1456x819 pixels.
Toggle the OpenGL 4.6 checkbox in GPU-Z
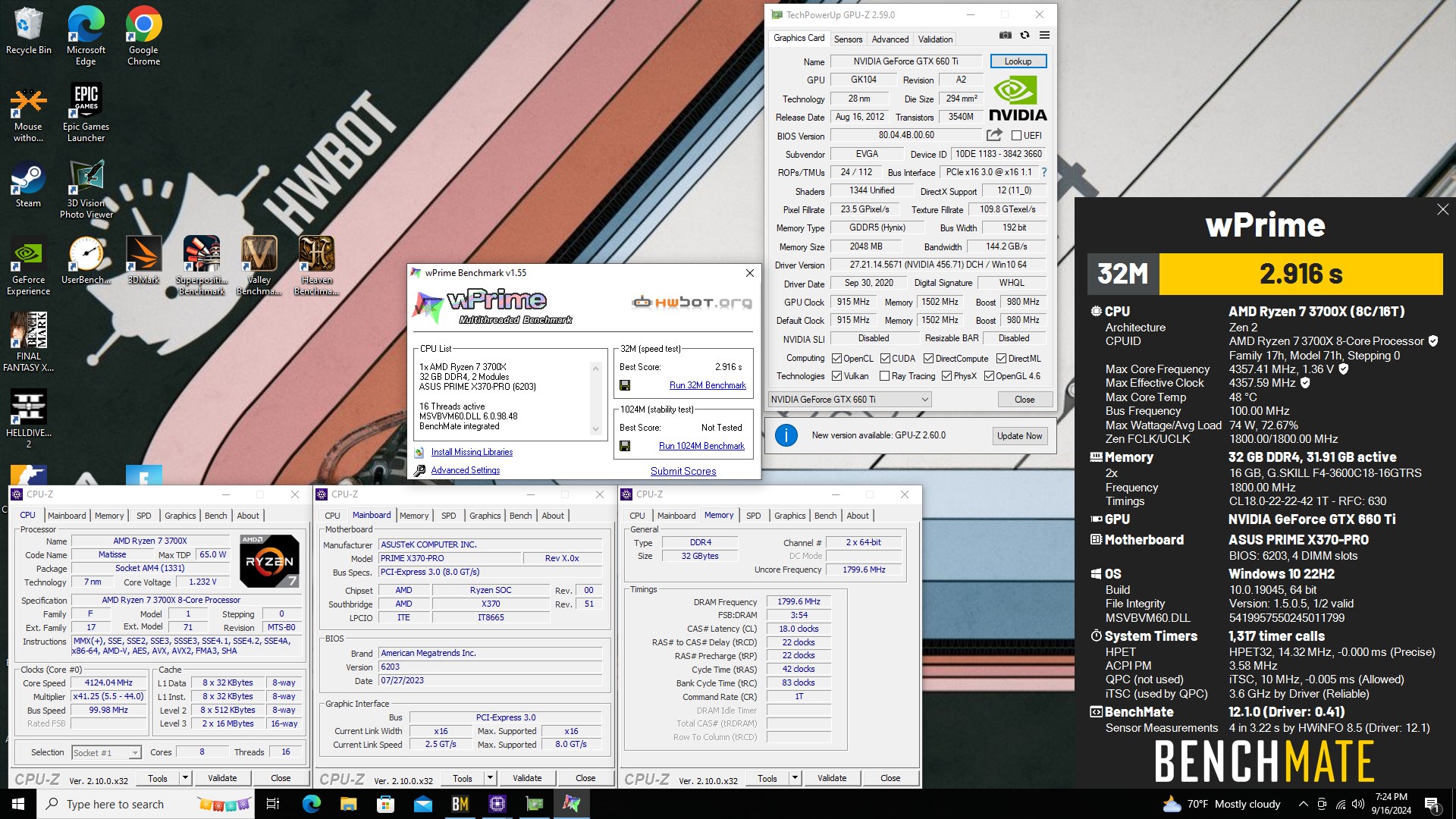pyautogui.click(x=989, y=376)
